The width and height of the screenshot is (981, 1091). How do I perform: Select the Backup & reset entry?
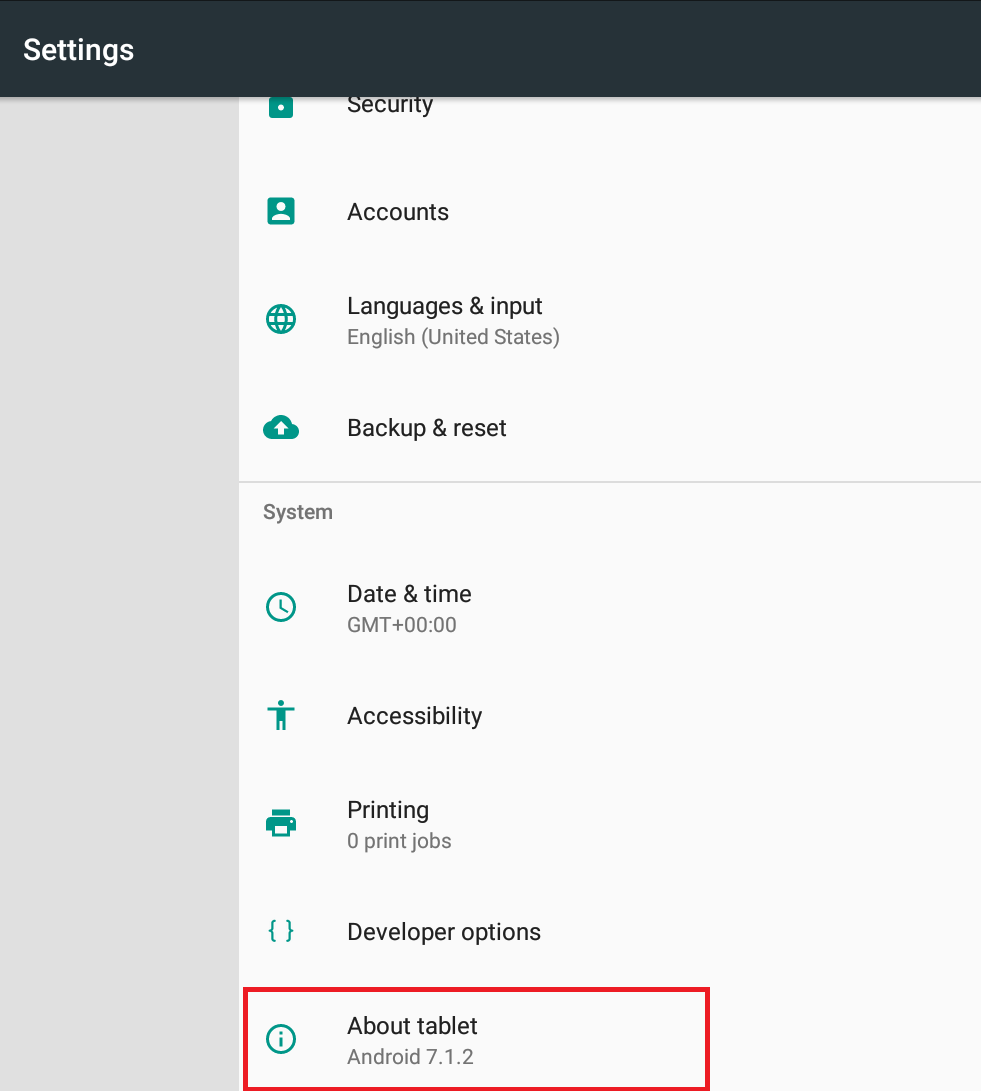427,428
